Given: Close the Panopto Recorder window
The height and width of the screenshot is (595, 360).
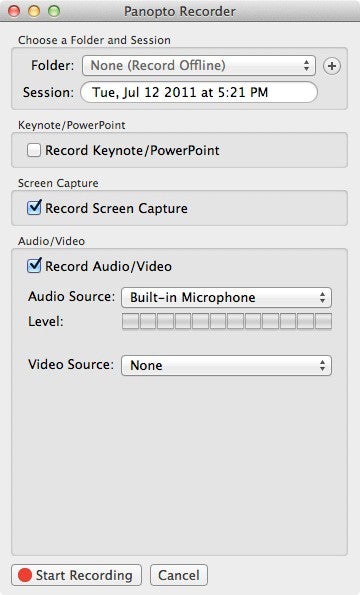Looking at the screenshot, I should (14, 11).
